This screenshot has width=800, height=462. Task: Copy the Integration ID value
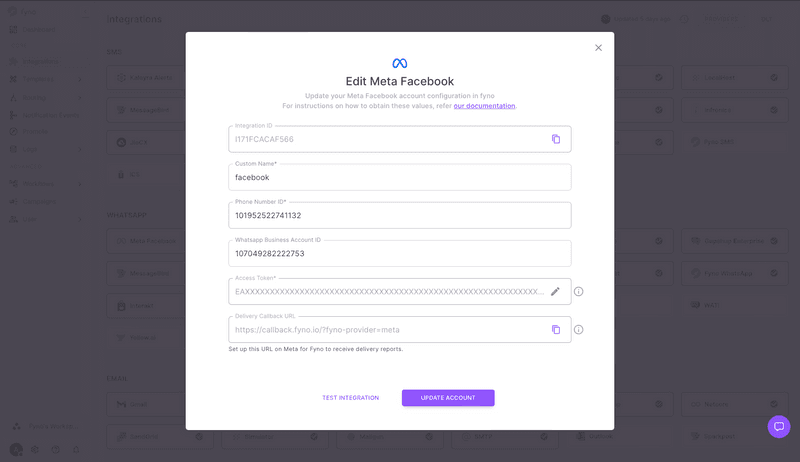[x=556, y=139]
